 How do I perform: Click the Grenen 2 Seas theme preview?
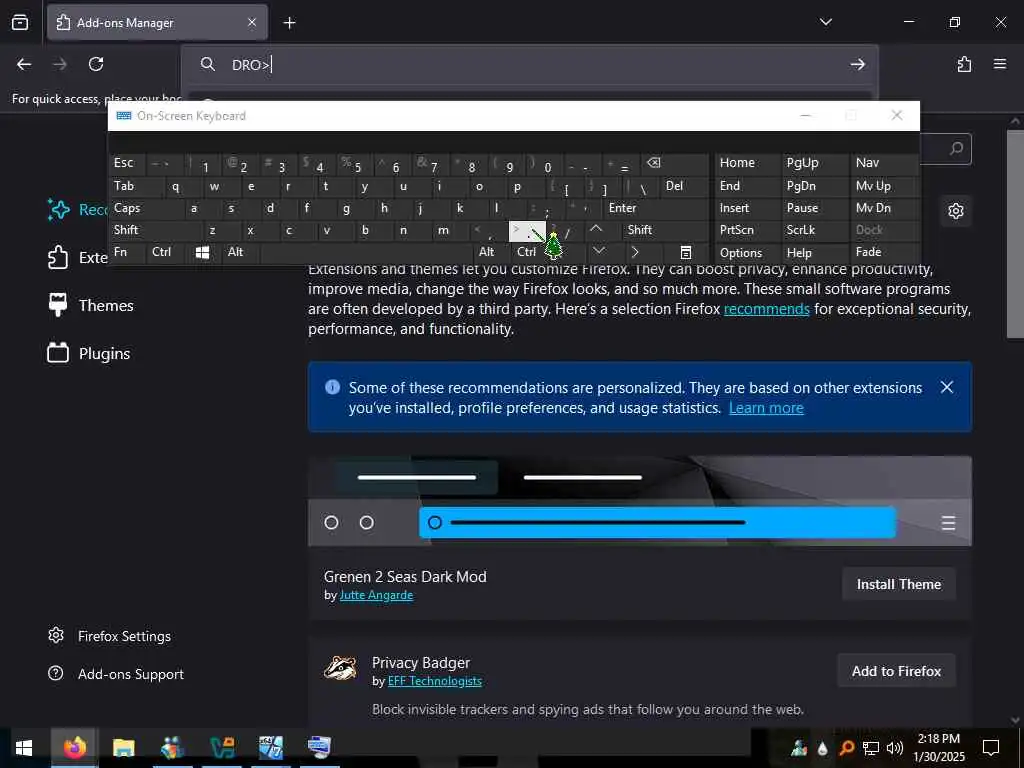(x=639, y=502)
